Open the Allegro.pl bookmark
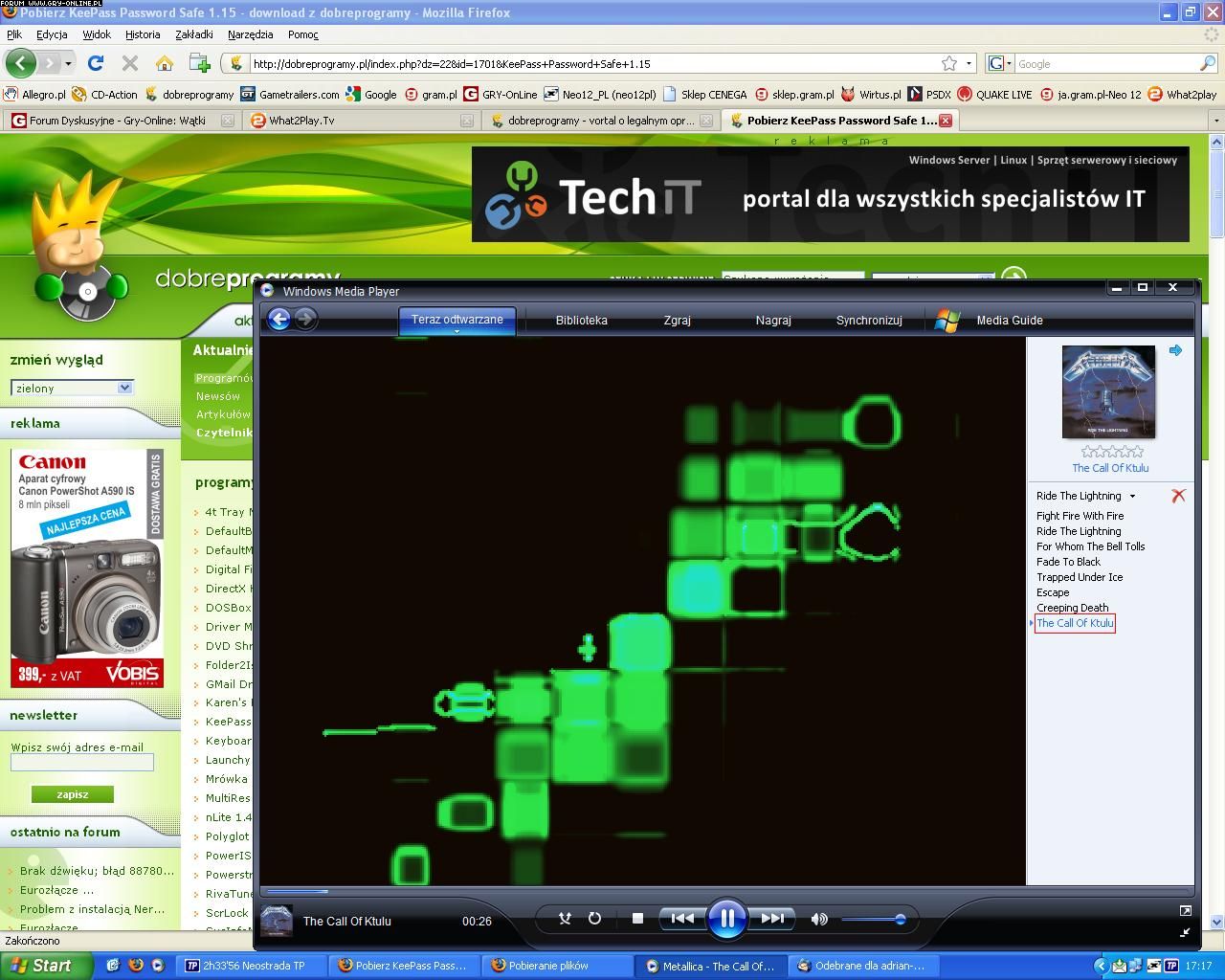The image size is (1225, 980). click(34, 94)
